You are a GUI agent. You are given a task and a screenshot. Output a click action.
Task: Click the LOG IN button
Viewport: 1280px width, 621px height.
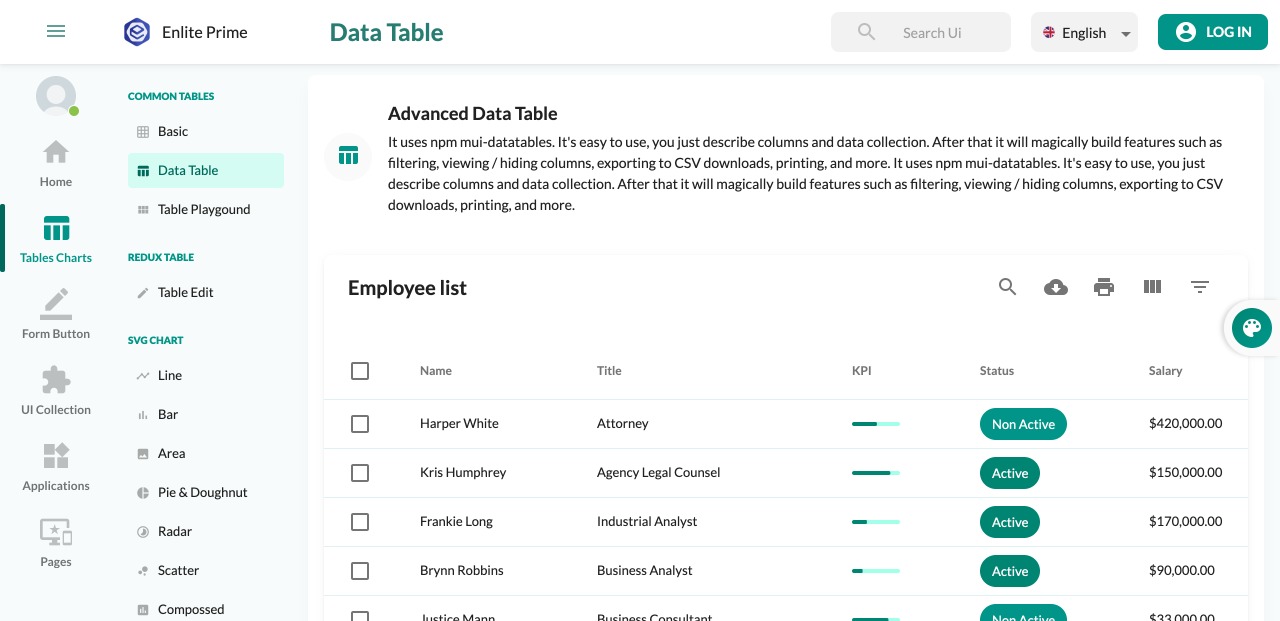coord(1213,32)
